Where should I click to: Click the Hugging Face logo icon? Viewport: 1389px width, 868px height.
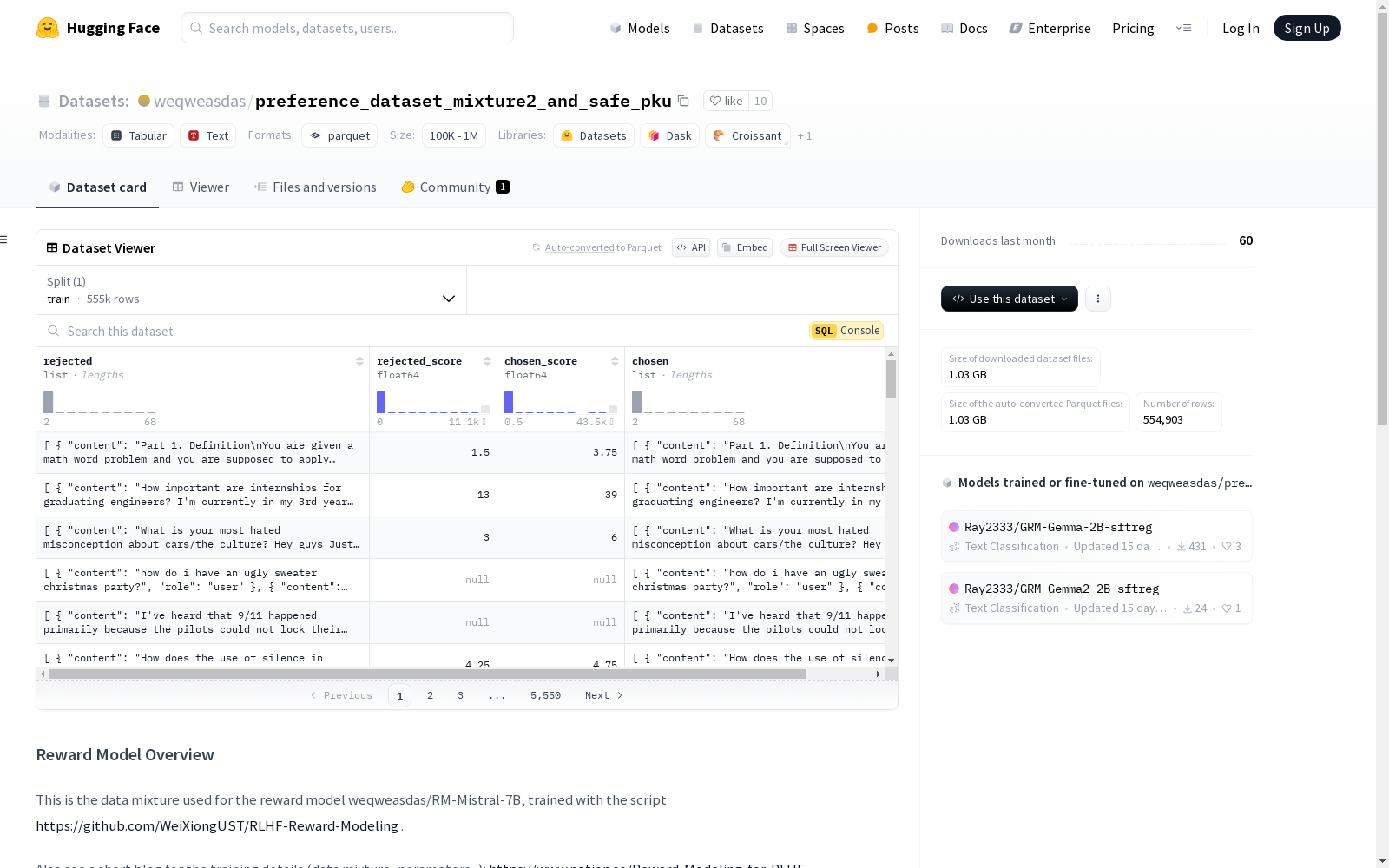click(x=48, y=28)
